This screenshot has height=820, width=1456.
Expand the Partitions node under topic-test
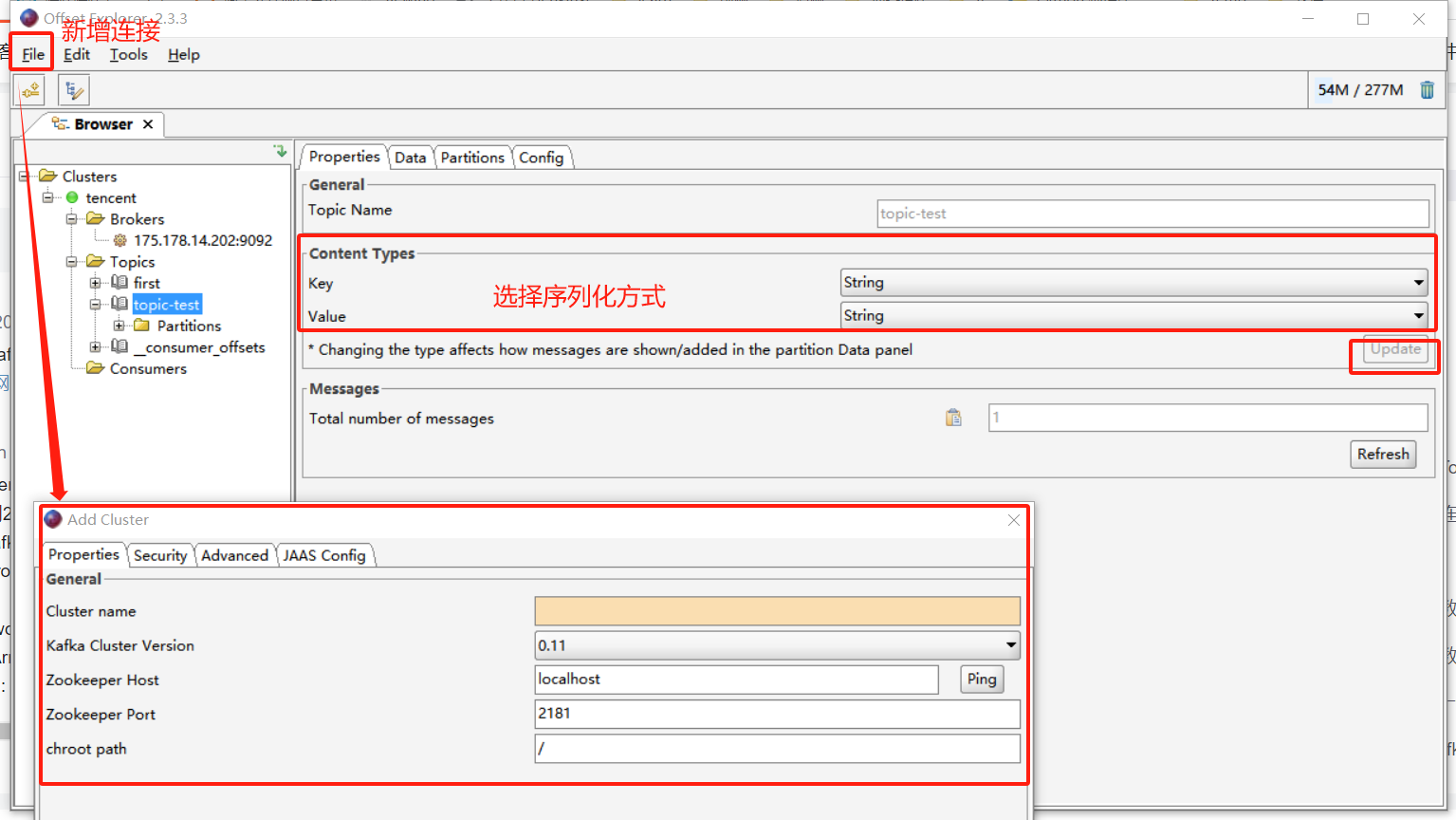120,326
